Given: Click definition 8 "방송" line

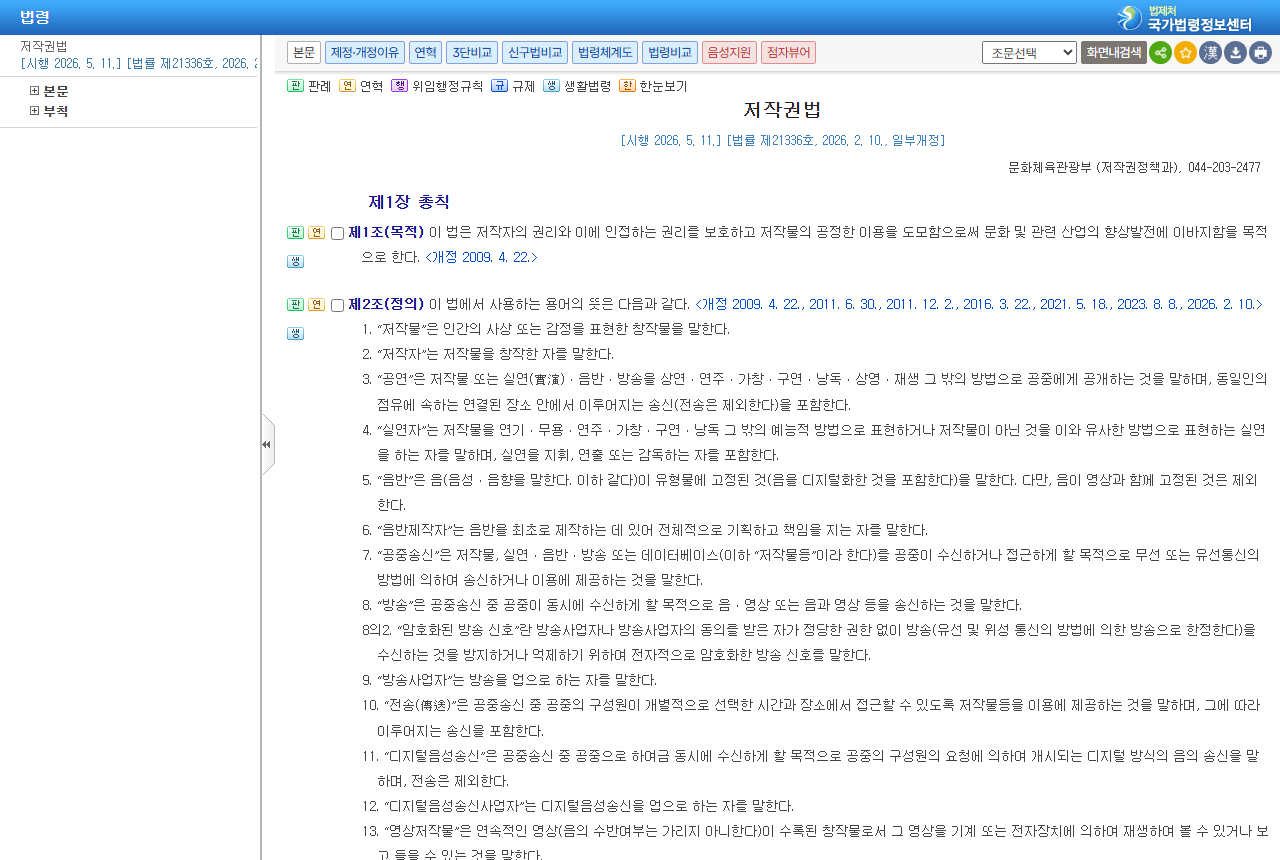Looking at the screenshot, I should click(692, 605).
